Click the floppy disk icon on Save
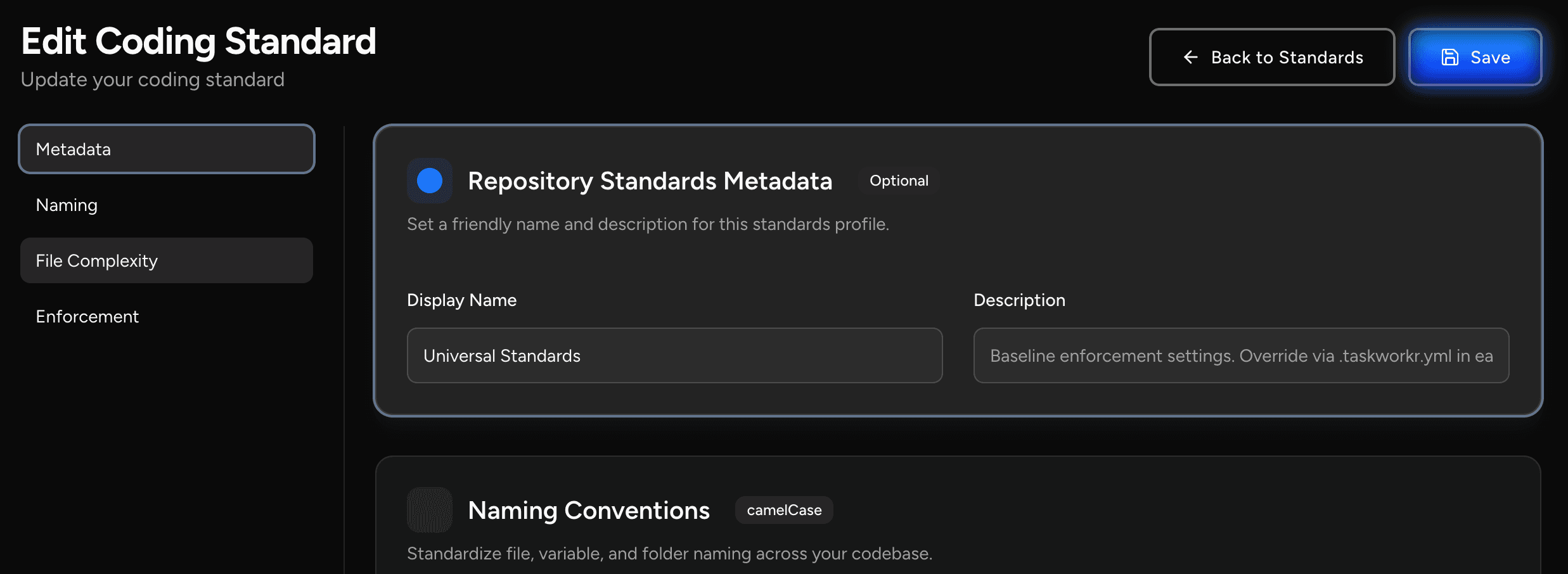This screenshot has width=1568, height=574. tap(1449, 58)
